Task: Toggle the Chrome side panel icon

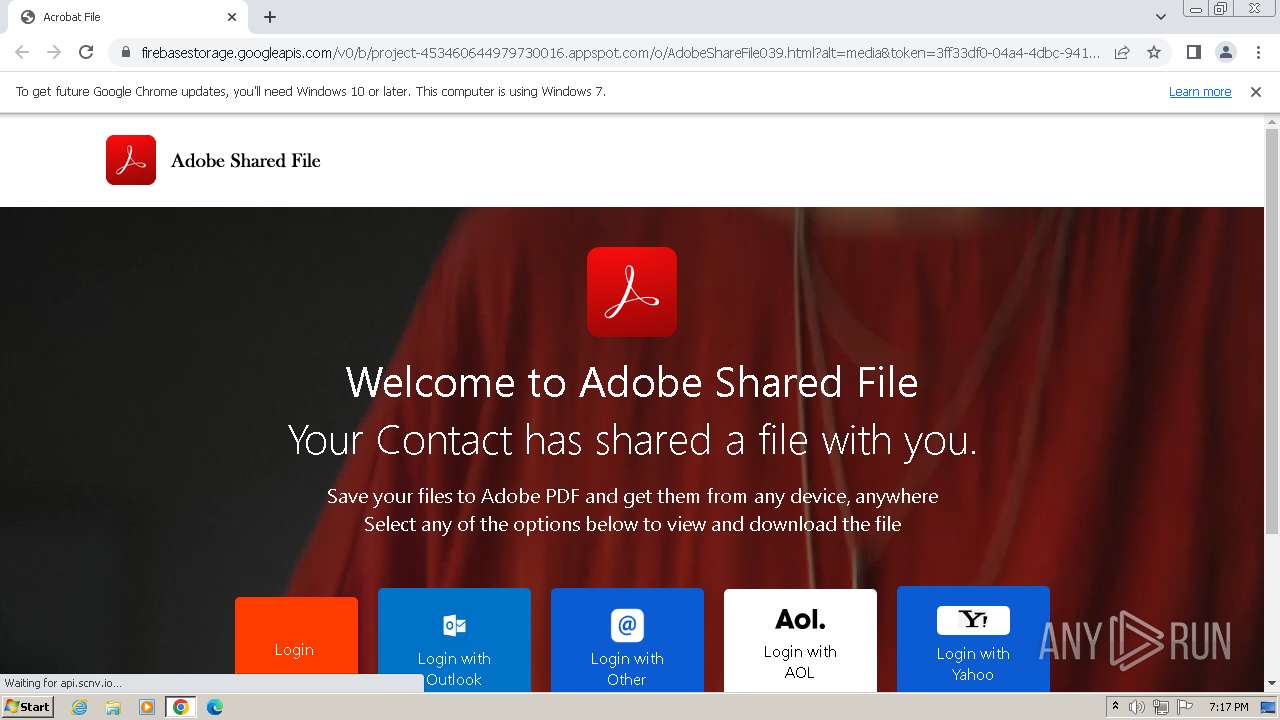Action: click(1193, 52)
